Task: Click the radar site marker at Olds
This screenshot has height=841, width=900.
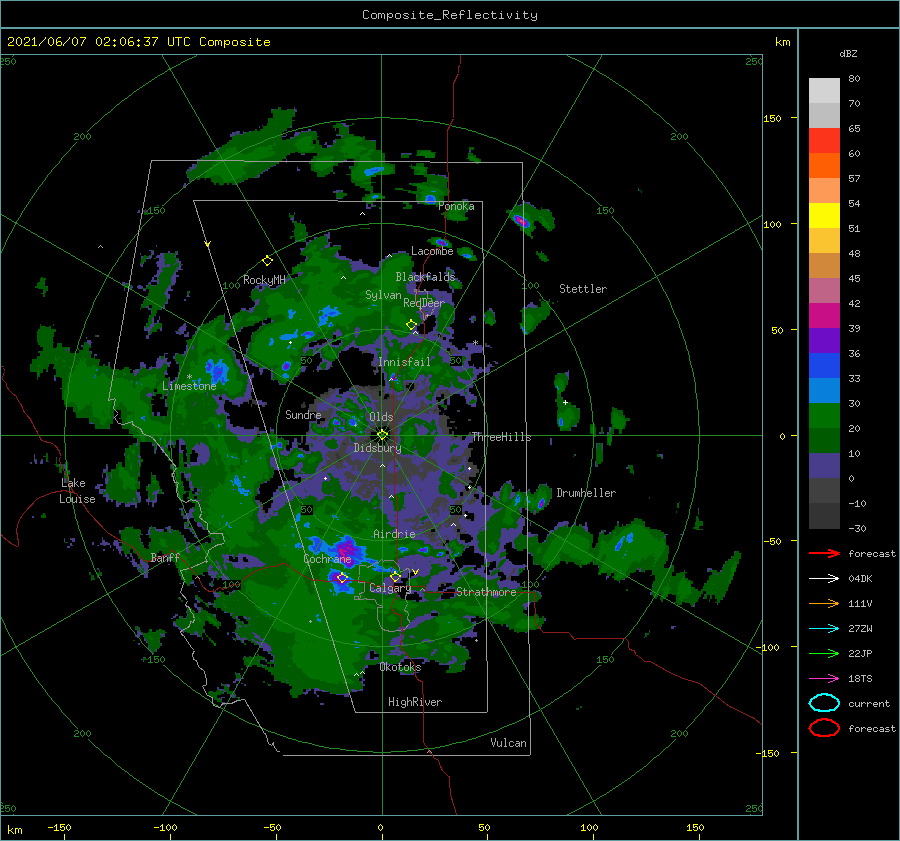Action: coord(382,435)
